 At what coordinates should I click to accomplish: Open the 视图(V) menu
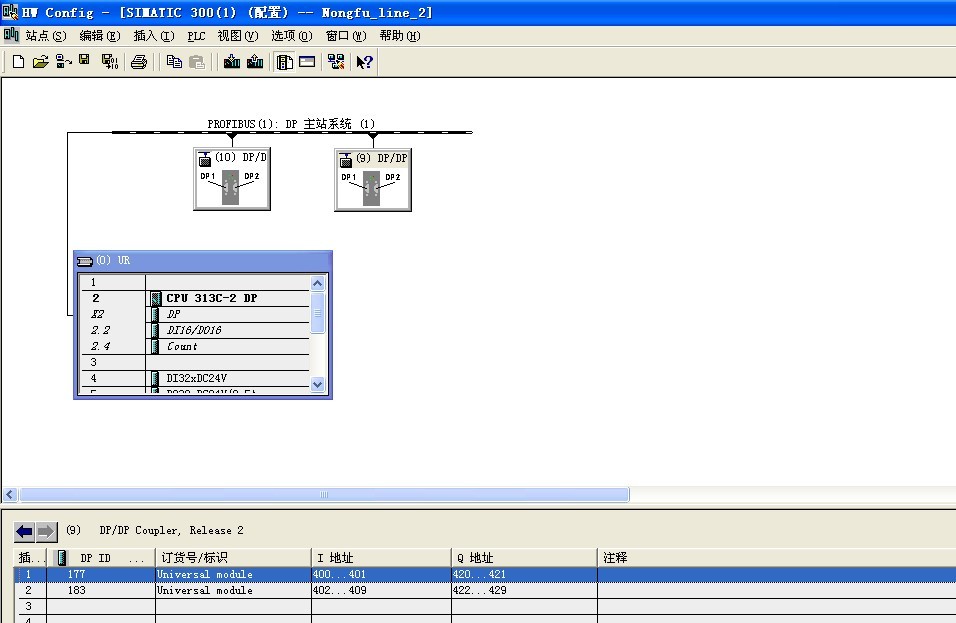click(x=238, y=36)
